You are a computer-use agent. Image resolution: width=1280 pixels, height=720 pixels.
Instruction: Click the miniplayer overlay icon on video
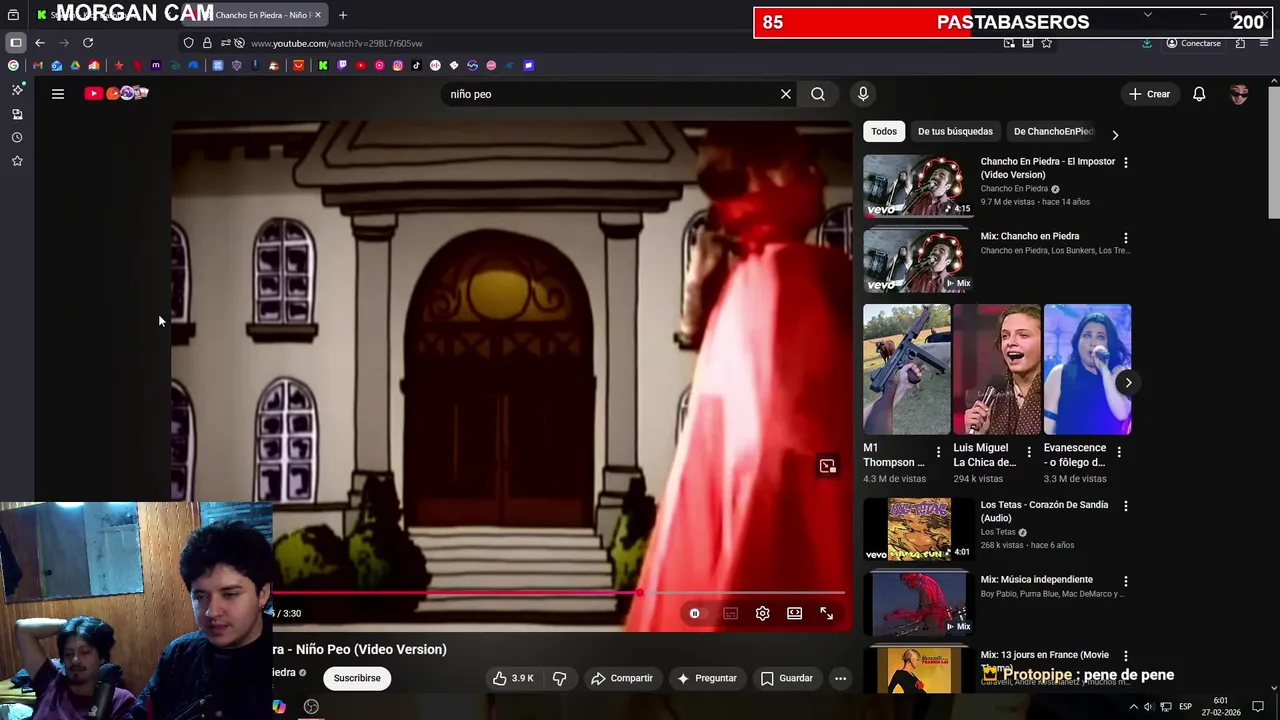coord(827,466)
